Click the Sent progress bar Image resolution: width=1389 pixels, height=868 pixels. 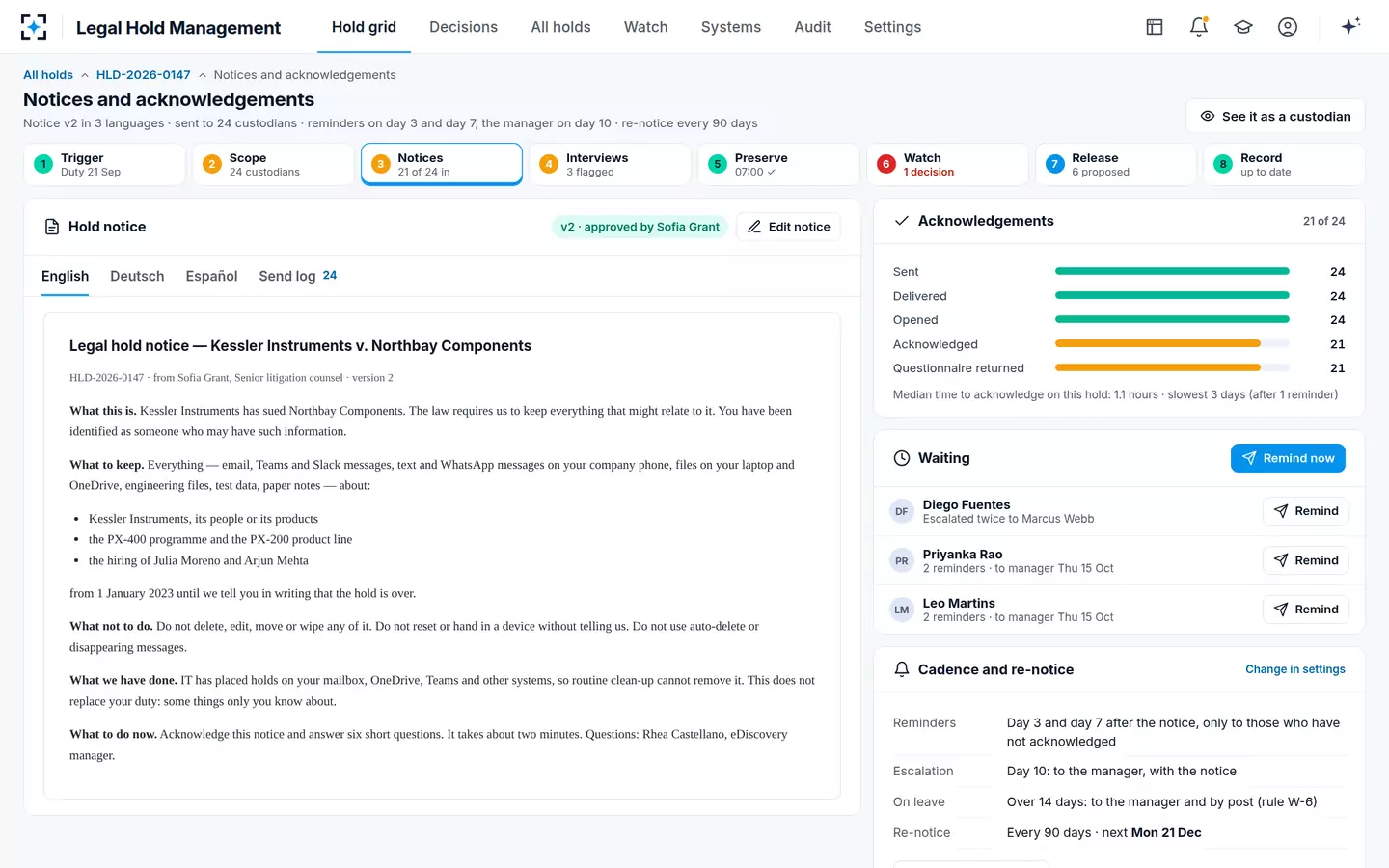tap(1172, 272)
